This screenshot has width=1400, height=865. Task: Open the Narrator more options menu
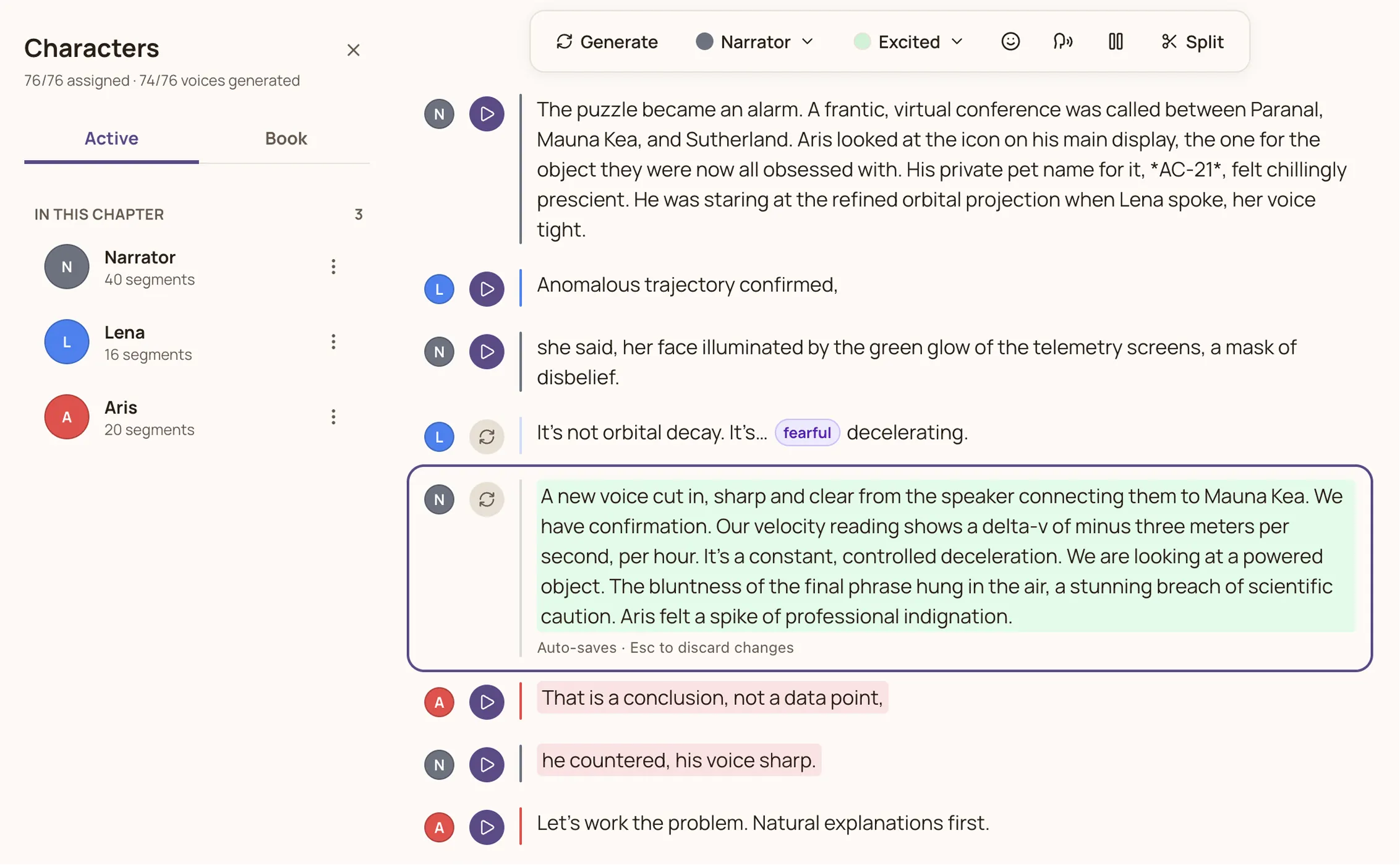pyautogui.click(x=333, y=266)
